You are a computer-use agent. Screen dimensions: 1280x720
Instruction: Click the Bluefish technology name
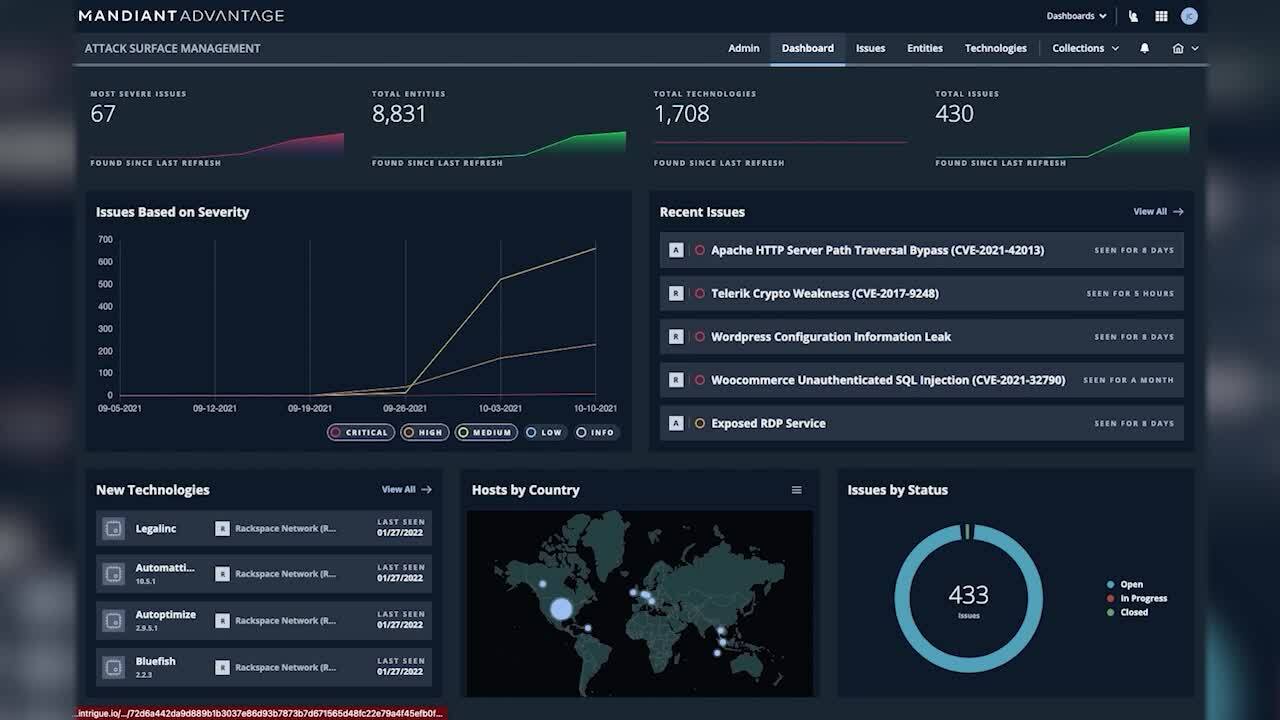pyautogui.click(x=155, y=661)
